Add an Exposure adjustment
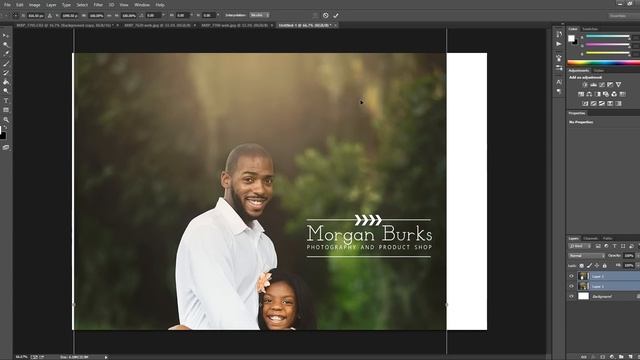Image resolution: width=640 pixels, height=360 pixels. (x=610, y=84)
